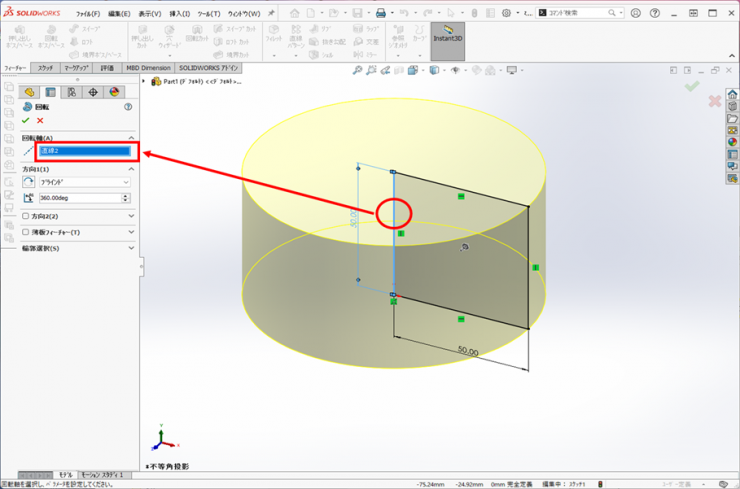Open the ファイル(F) menu
Screen dimensions: 740x489
coord(89,14)
